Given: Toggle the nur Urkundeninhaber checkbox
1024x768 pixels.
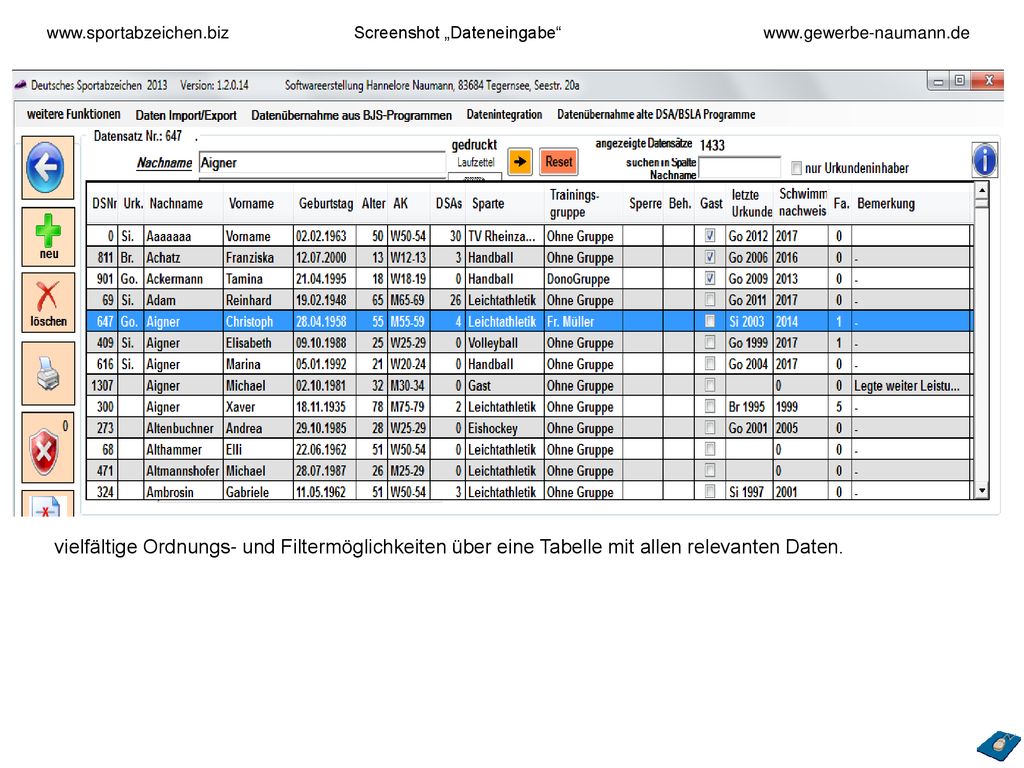Looking at the screenshot, I should 796,168.
